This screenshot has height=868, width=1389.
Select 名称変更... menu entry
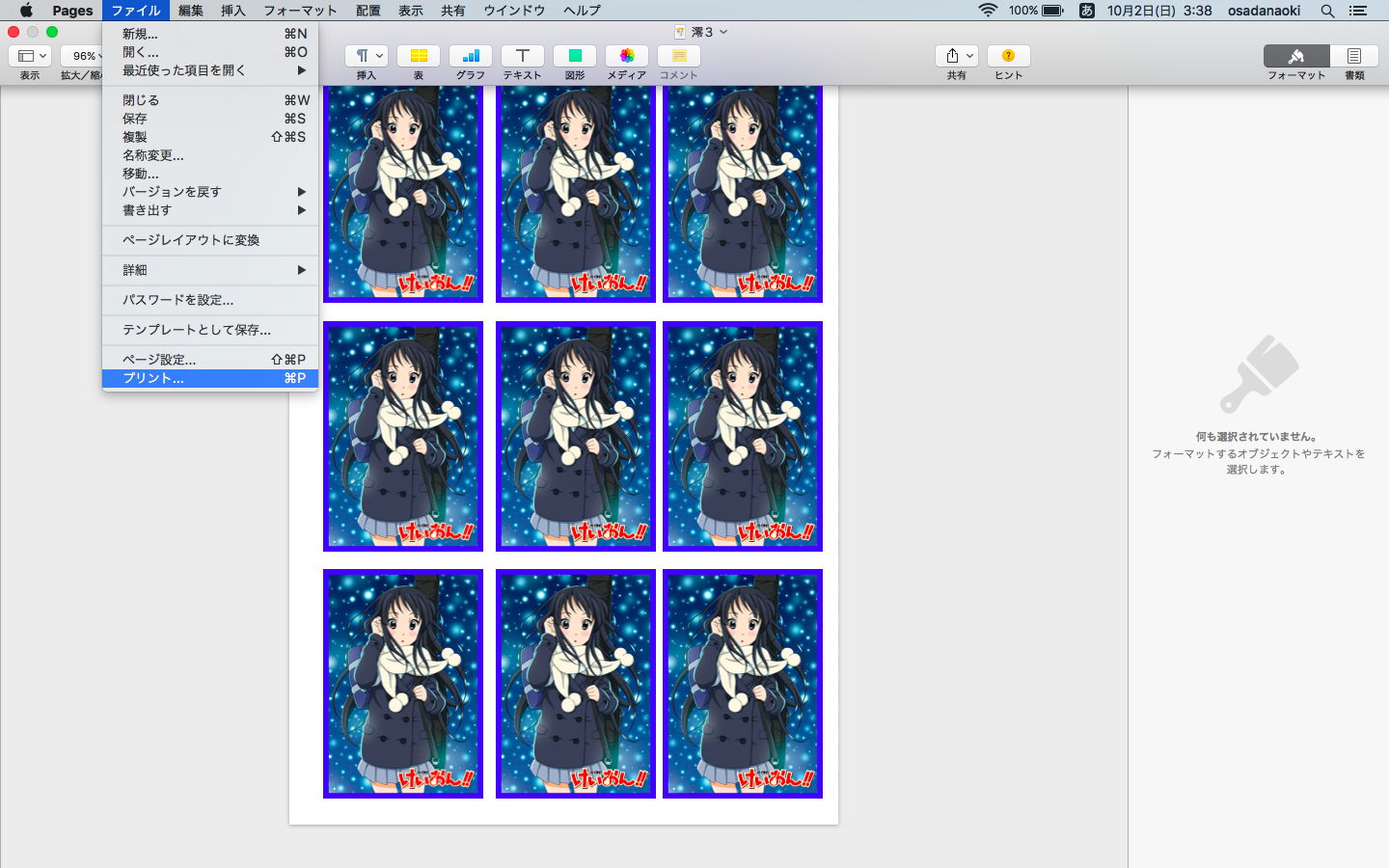[x=210, y=155]
